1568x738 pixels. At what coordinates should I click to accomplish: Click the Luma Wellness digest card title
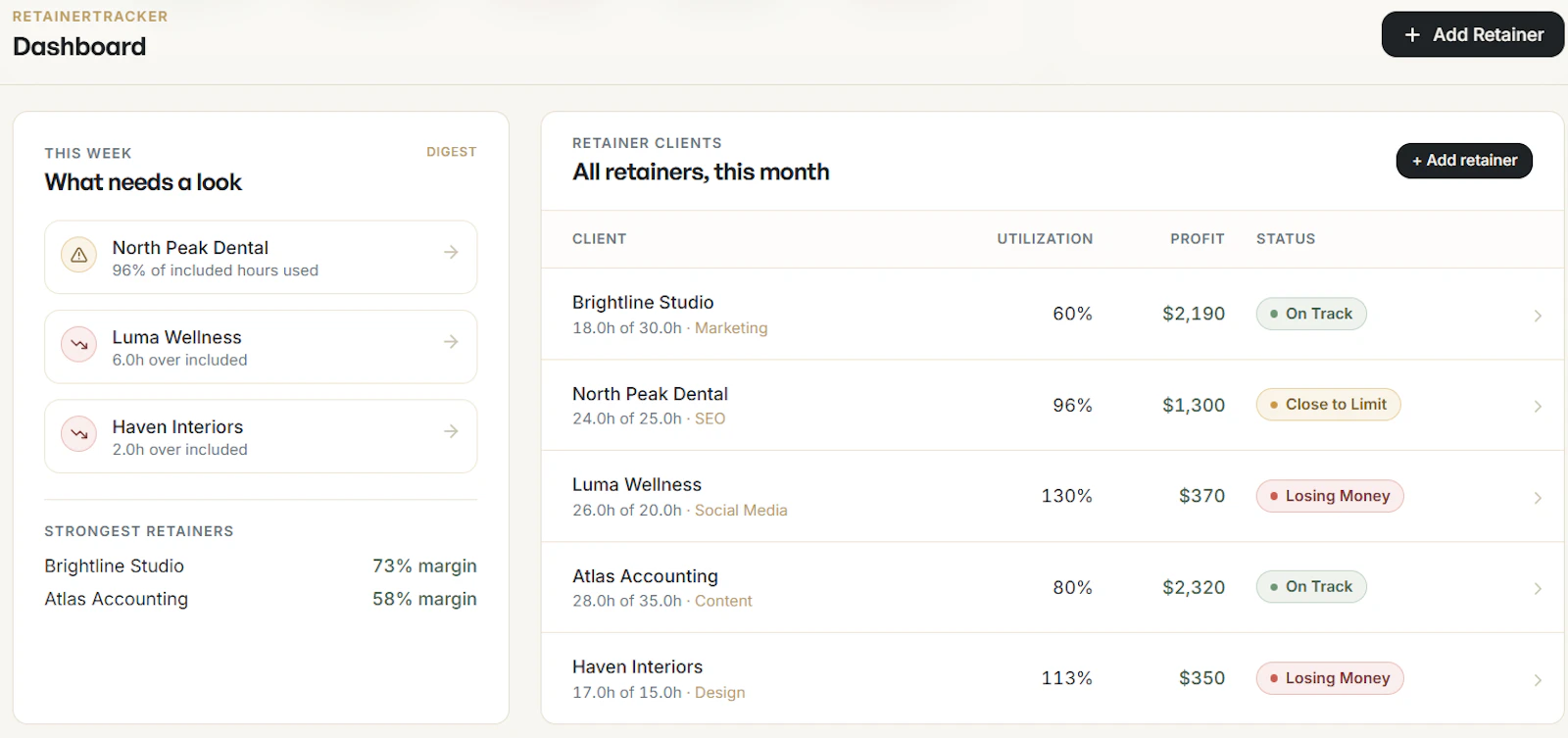pos(176,337)
